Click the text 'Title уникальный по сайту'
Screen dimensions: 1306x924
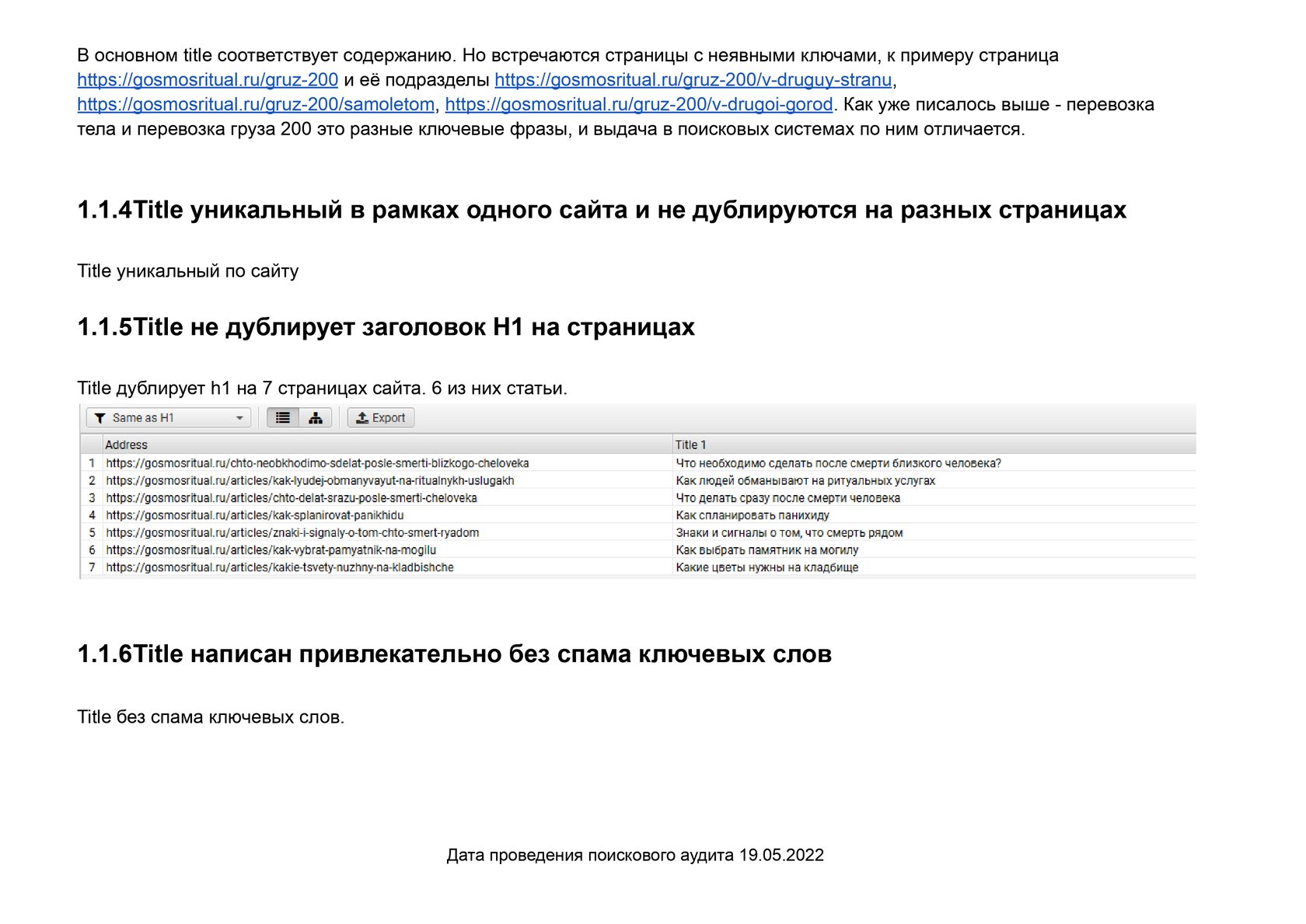188,271
